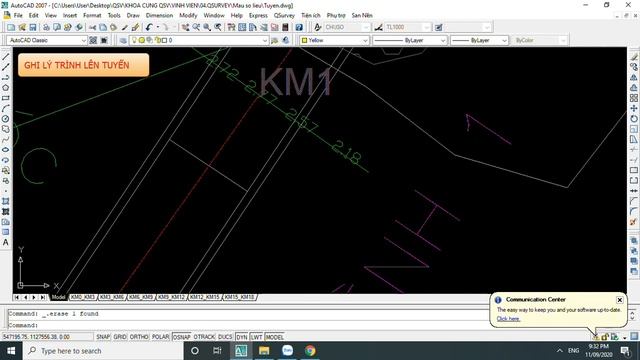Click the Text Style 'A' icon

point(318,27)
